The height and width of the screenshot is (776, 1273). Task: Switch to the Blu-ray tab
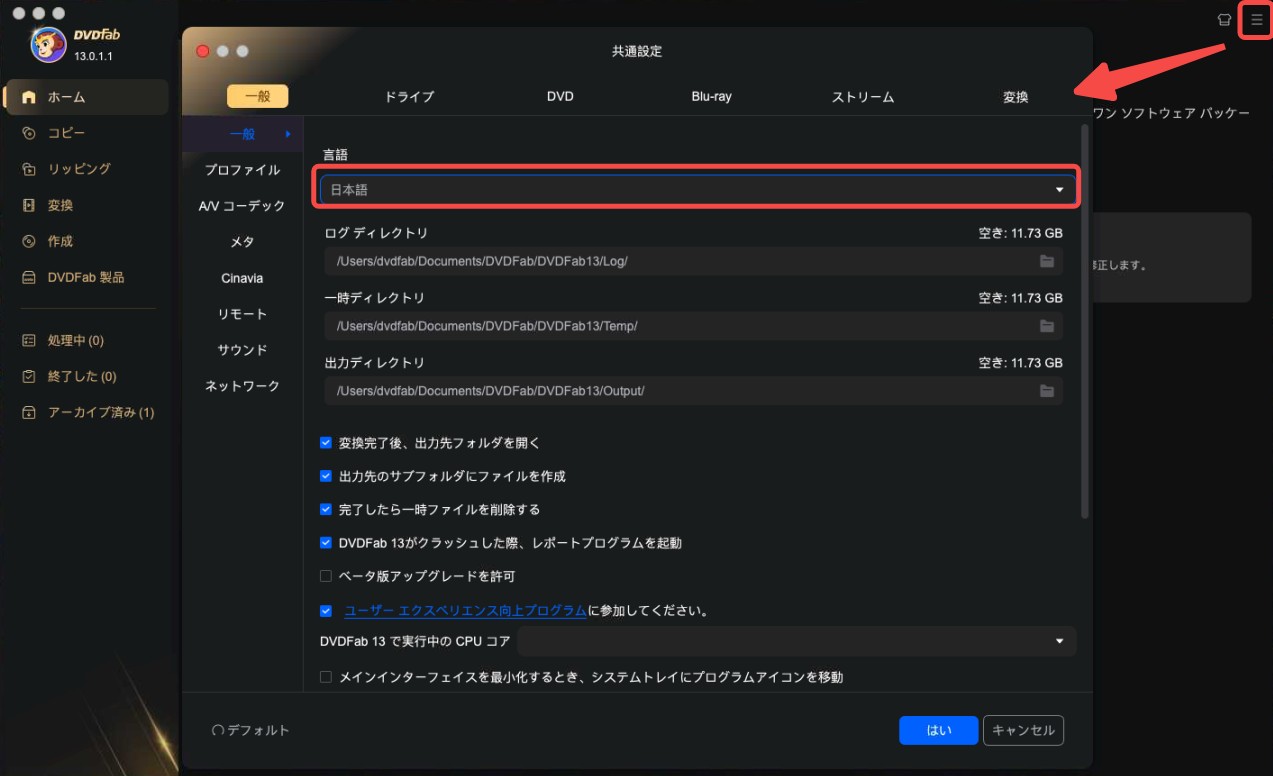tap(711, 97)
